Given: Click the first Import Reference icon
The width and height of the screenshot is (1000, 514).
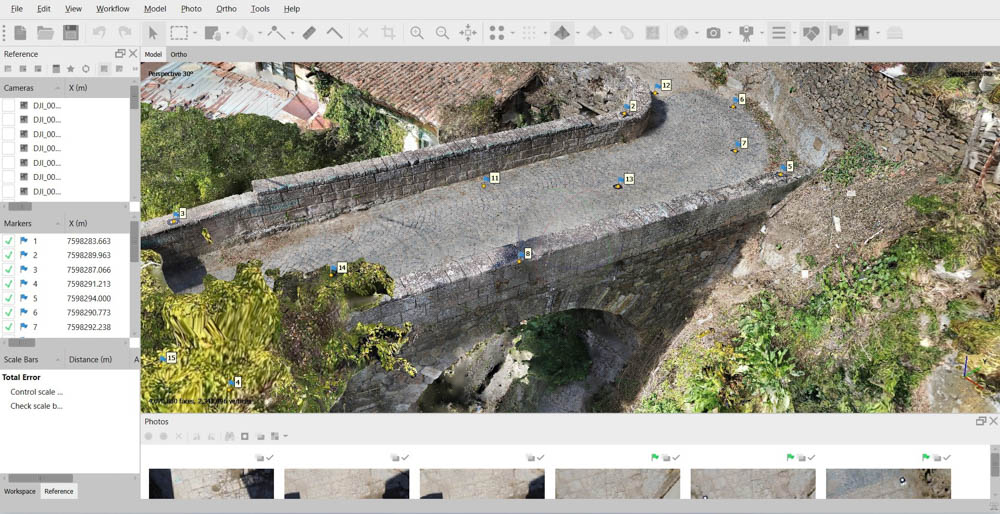Looking at the screenshot, I should (9, 69).
